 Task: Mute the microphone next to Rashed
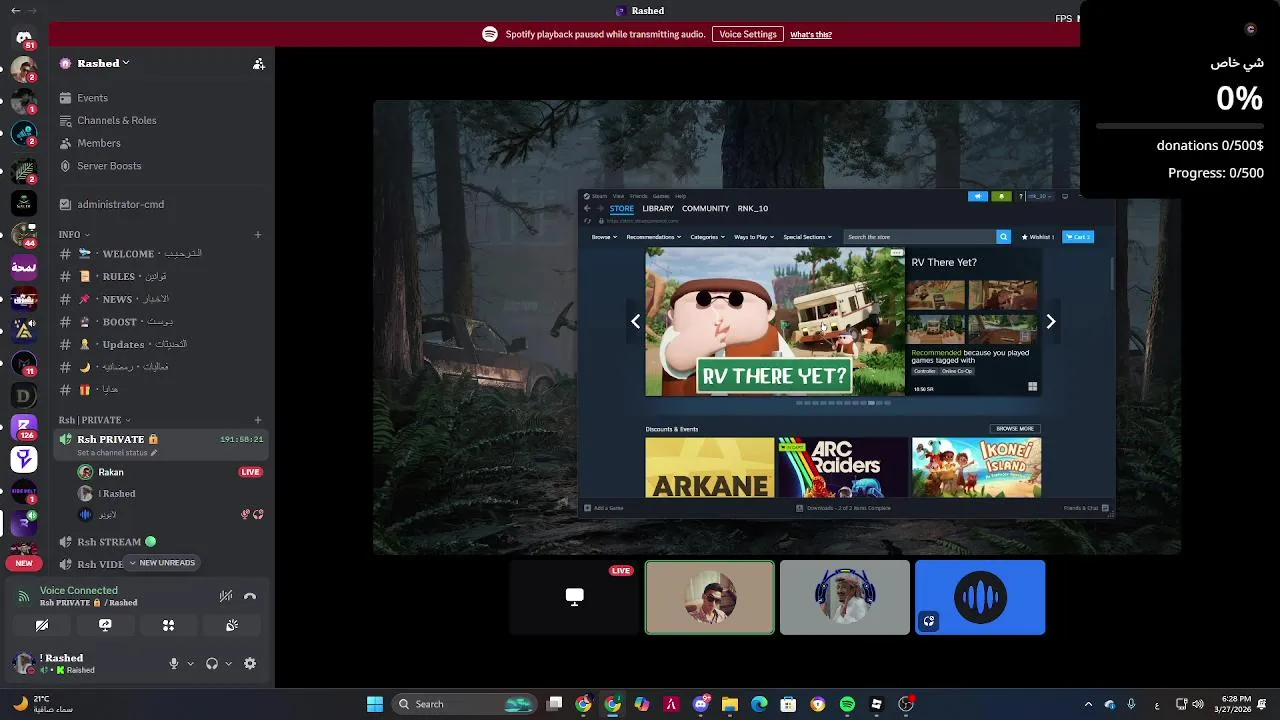[x=174, y=663]
